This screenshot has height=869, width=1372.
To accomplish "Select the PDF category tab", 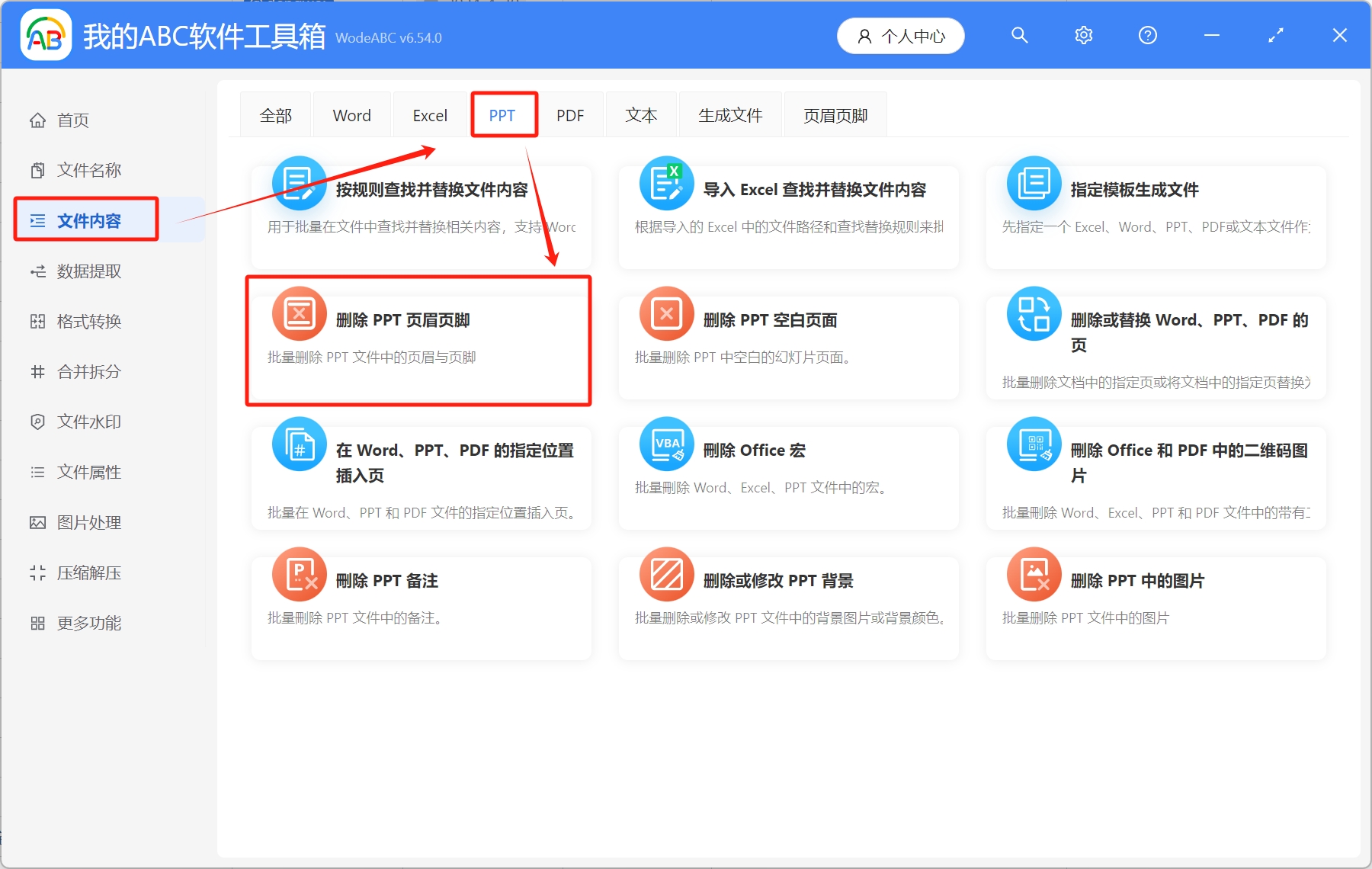I will pos(569,116).
